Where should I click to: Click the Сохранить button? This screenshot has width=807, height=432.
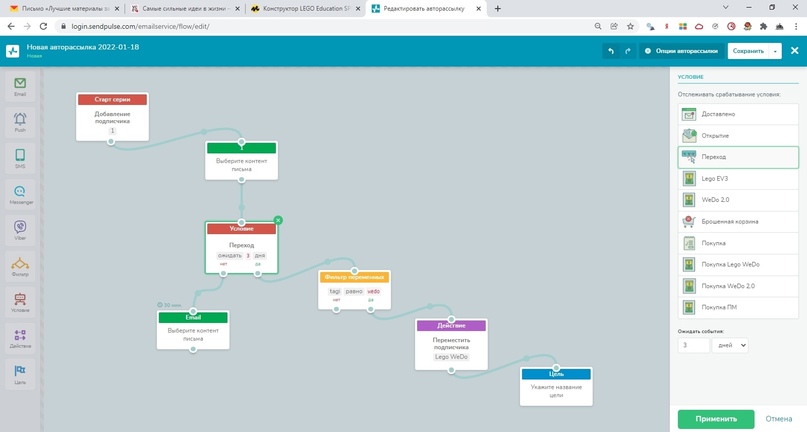pyautogui.click(x=748, y=51)
